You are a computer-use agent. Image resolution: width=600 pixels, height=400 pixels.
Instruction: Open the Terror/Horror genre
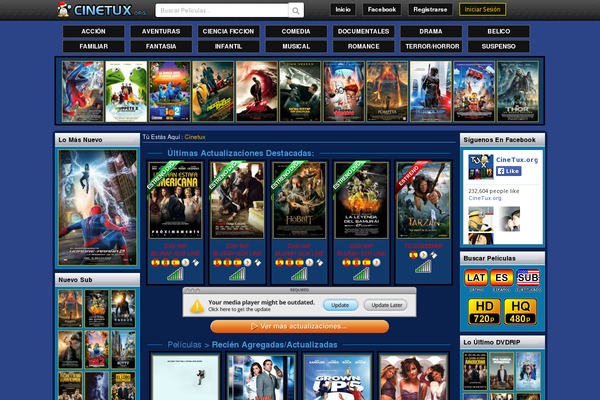tap(431, 46)
